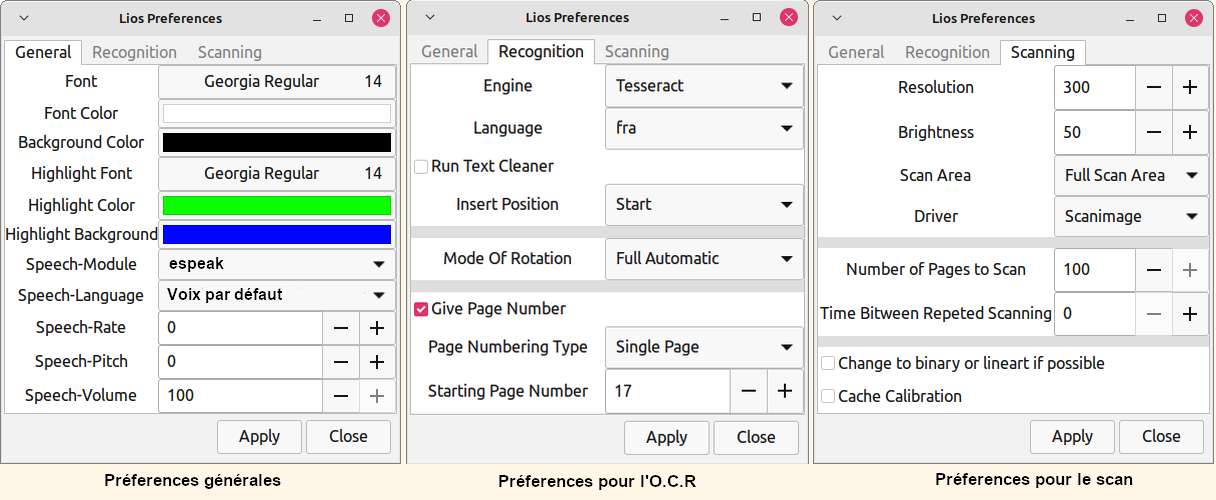Image resolution: width=1216 pixels, height=500 pixels.
Task: Open Scan Area dropdown
Action: 1129,176
